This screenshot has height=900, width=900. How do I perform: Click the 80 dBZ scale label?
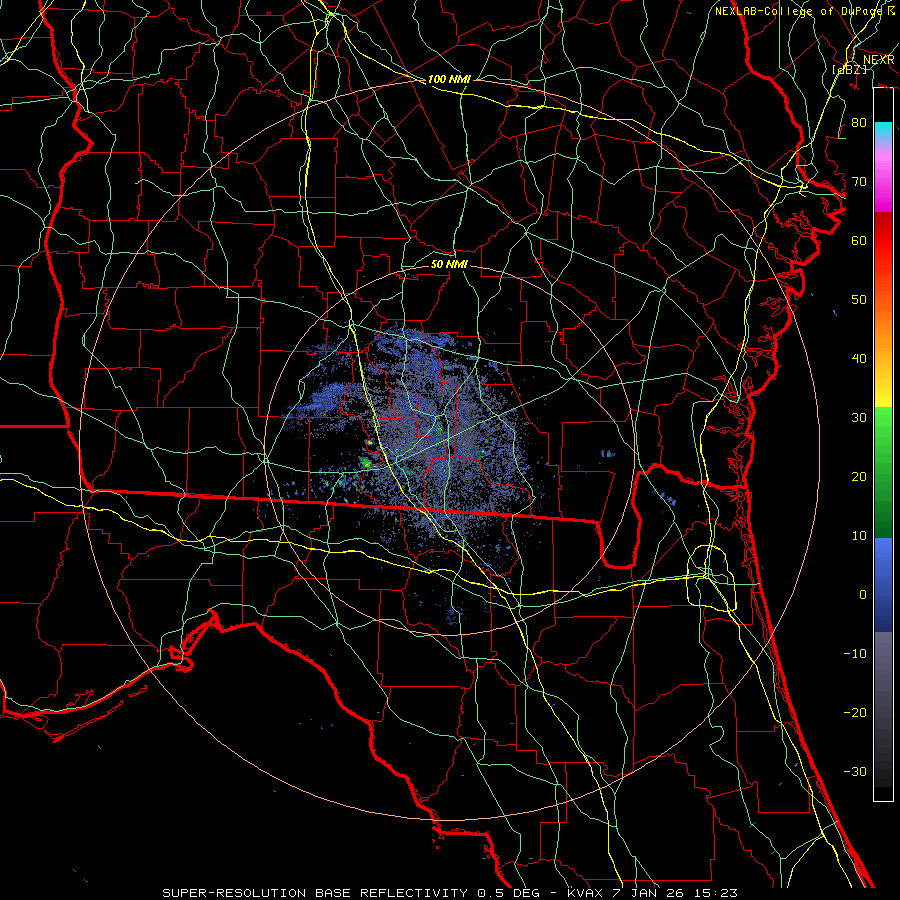coord(859,122)
